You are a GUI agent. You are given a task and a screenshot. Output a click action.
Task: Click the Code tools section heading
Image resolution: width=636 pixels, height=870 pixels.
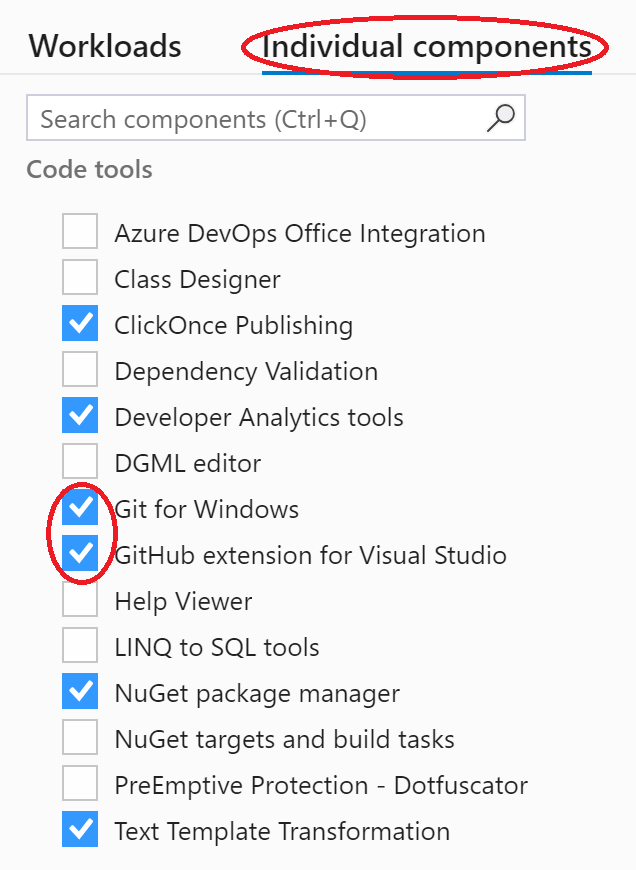pyautogui.click(x=89, y=170)
